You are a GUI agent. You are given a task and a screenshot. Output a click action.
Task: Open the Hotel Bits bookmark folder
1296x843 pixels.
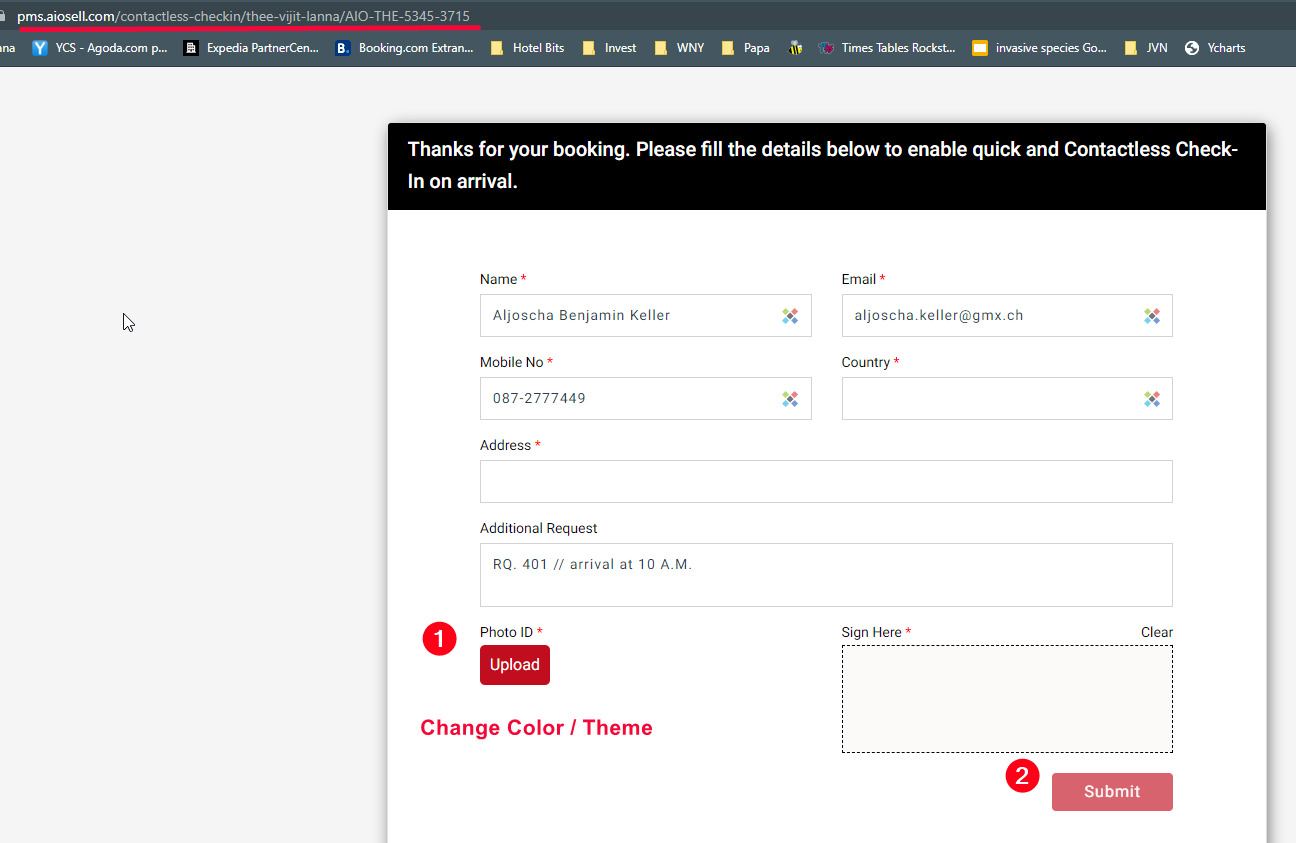click(527, 47)
